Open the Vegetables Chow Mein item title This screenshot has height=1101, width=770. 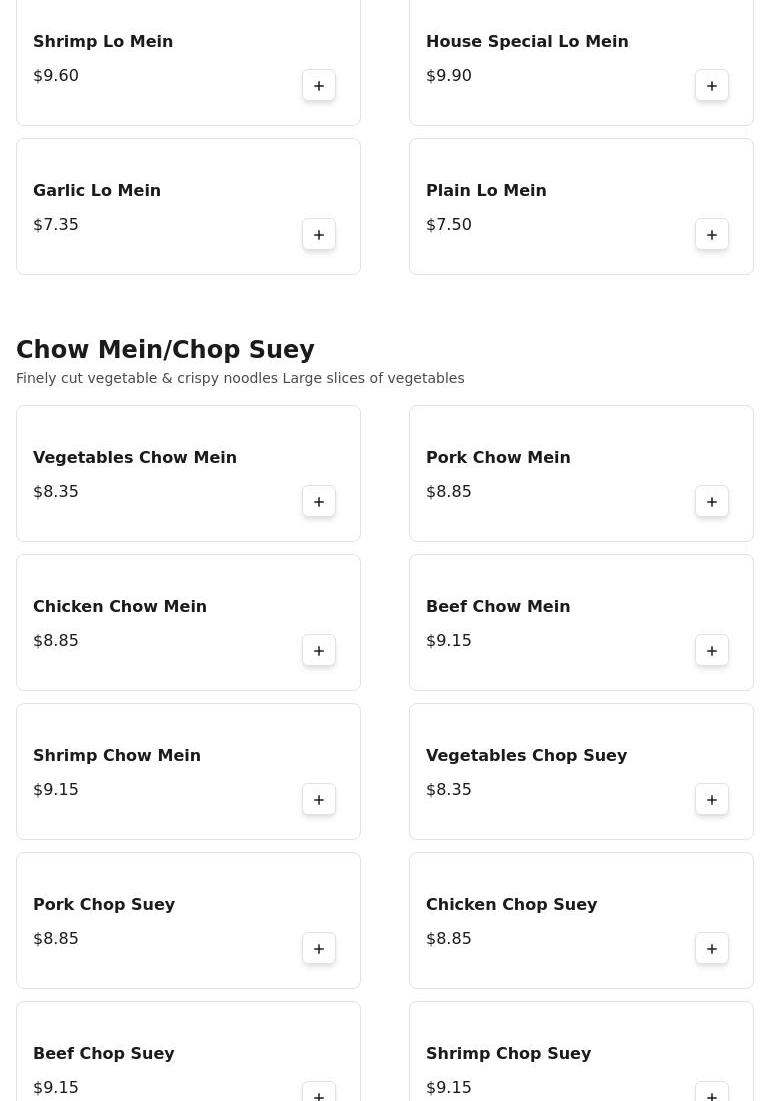click(x=135, y=457)
